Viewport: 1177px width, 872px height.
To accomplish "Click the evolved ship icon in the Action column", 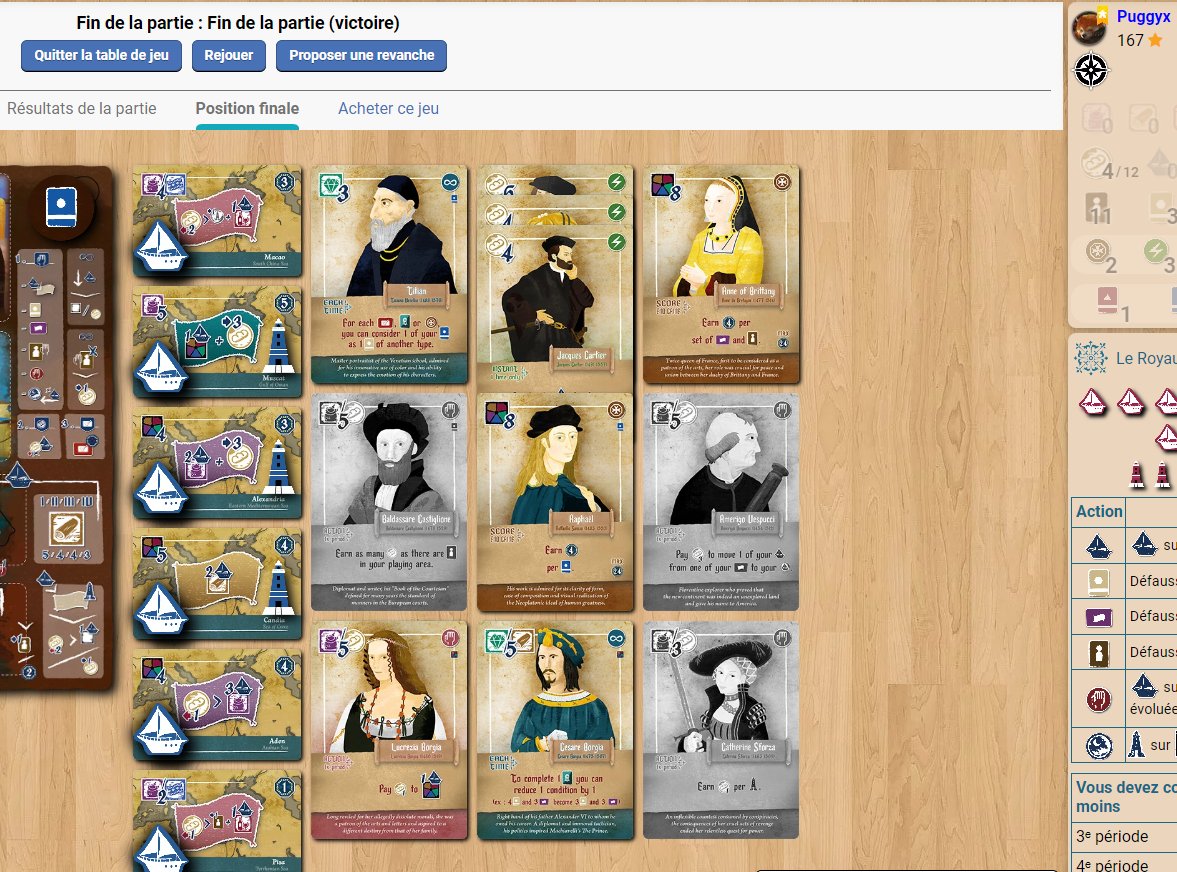I will coord(1145,684).
